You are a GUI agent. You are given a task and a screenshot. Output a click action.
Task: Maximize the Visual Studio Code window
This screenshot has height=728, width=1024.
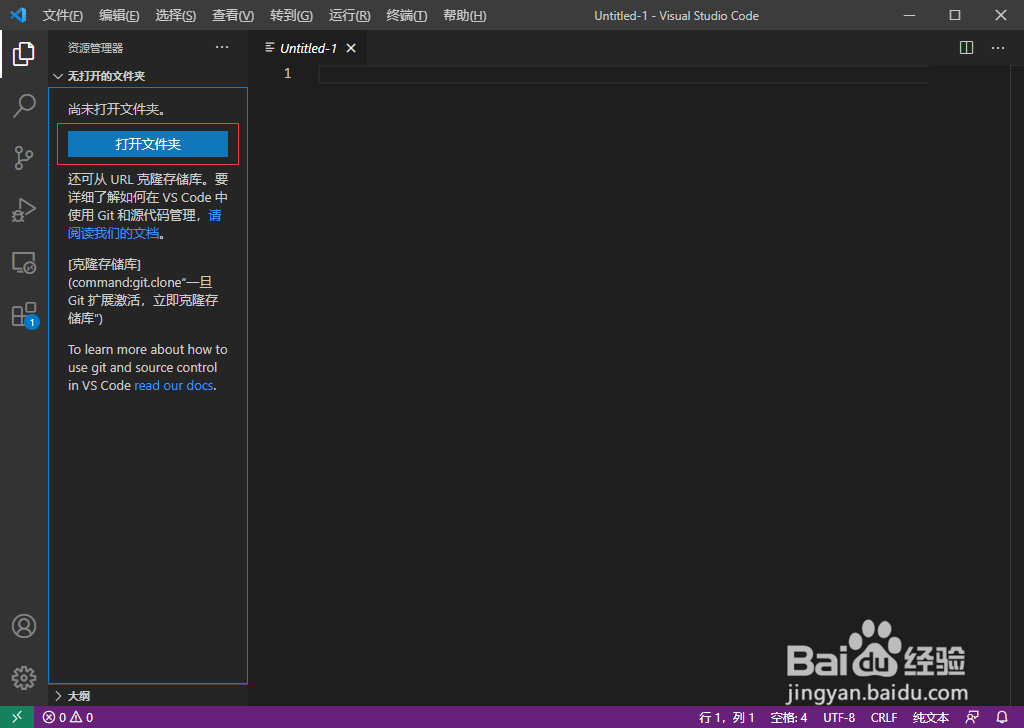point(955,15)
